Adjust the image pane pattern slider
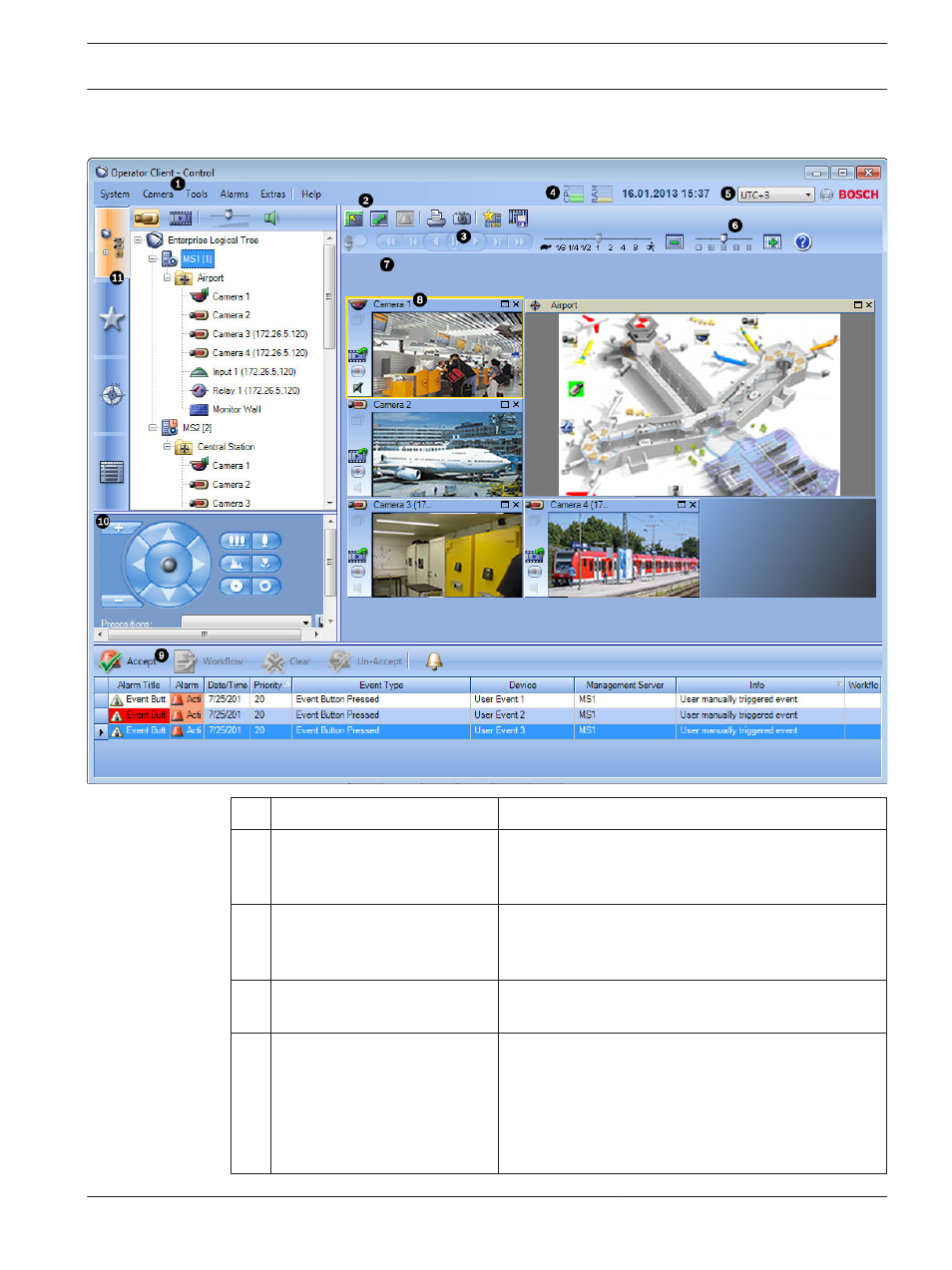Screen dimensions: 952x1270 (x=723, y=240)
